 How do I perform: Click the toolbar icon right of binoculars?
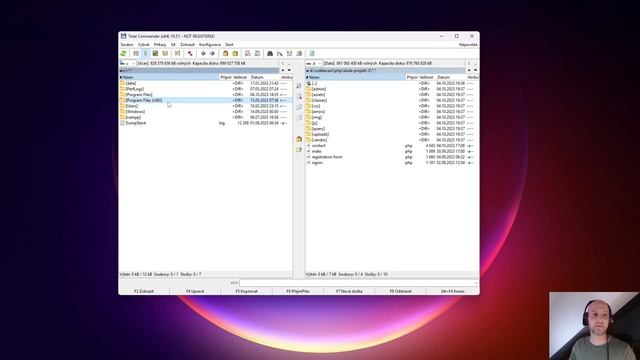pos(280,53)
